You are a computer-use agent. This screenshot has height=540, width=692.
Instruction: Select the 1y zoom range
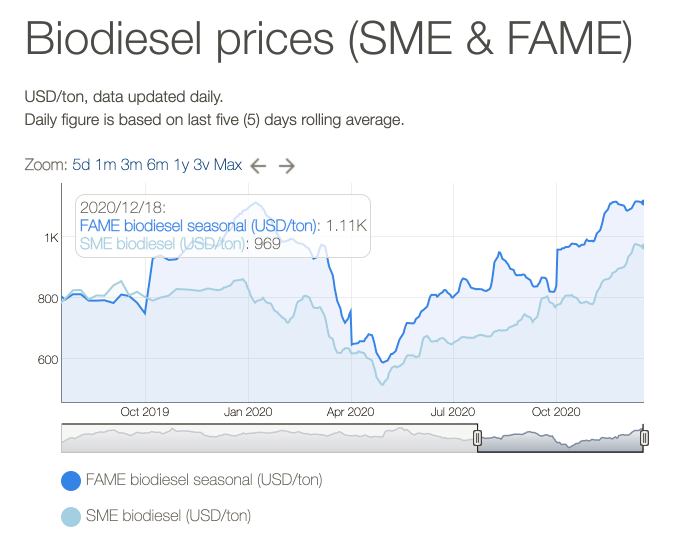[x=181, y=165]
